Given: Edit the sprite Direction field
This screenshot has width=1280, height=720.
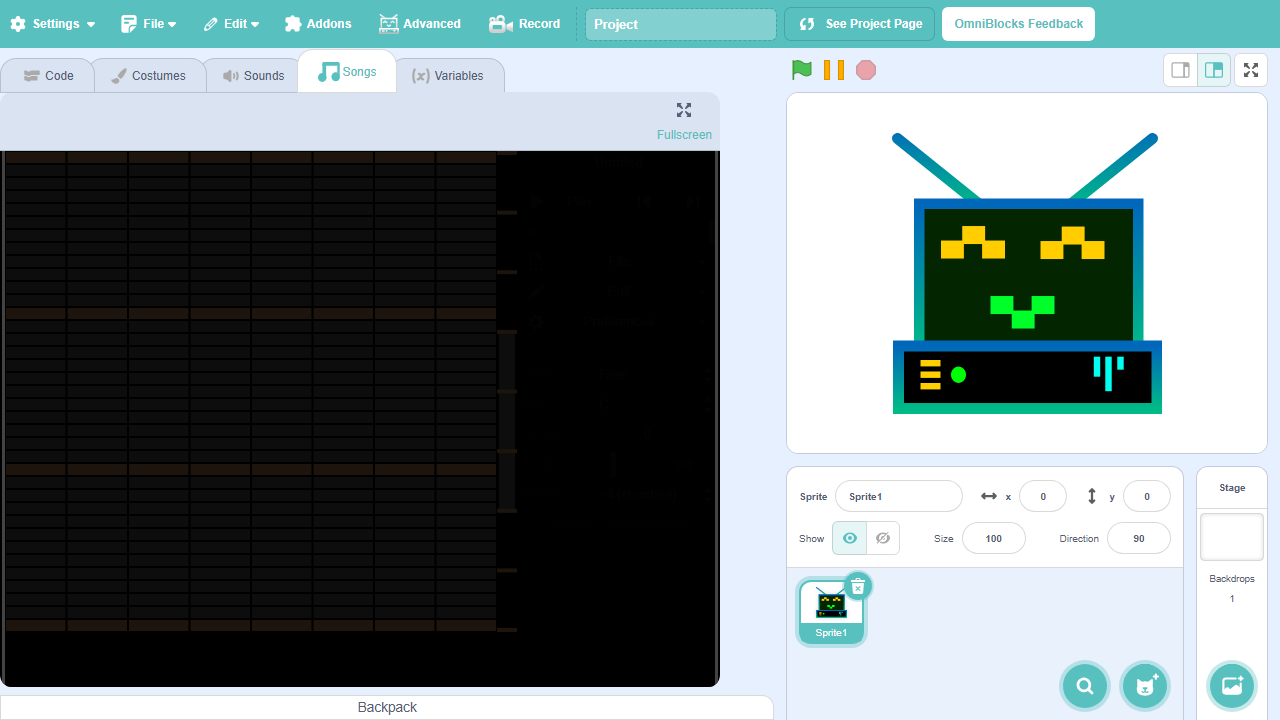Looking at the screenshot, I should (1139, 538).
